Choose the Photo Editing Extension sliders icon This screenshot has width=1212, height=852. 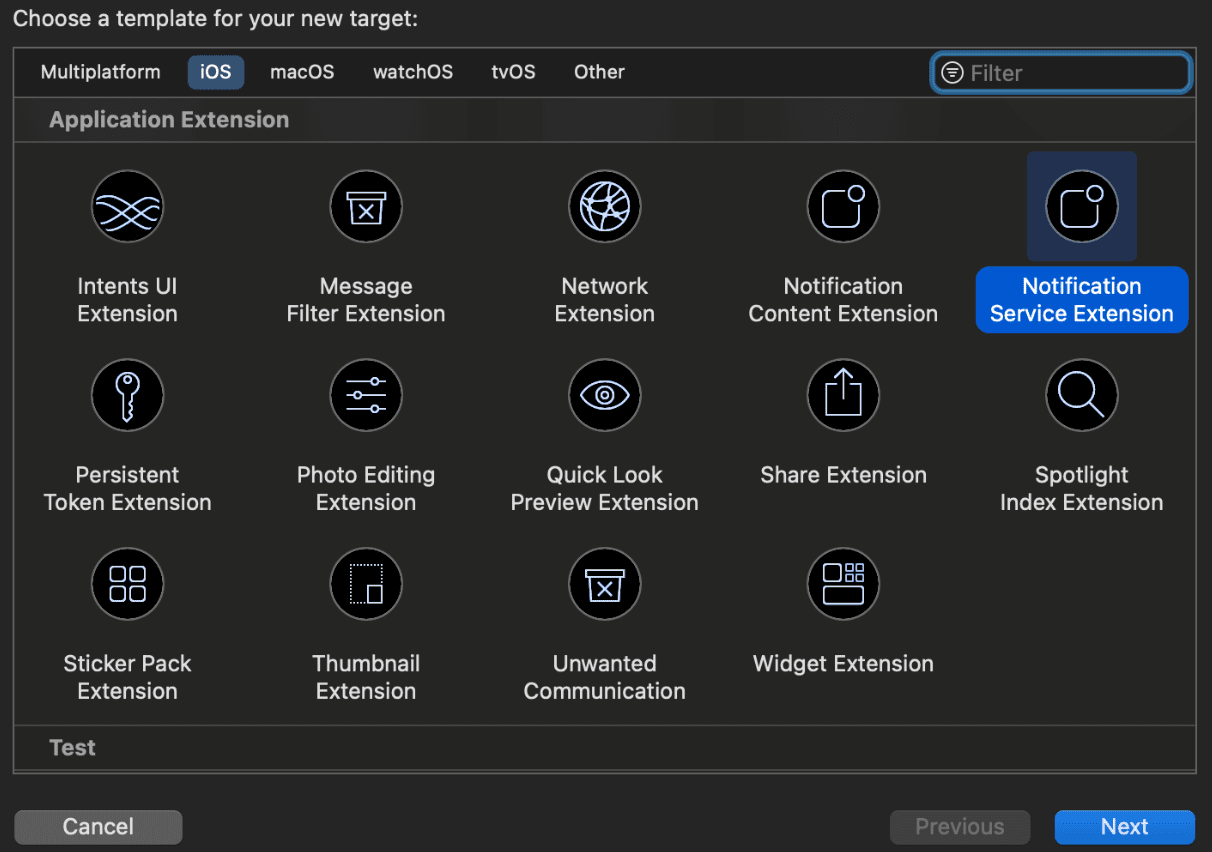366,396
